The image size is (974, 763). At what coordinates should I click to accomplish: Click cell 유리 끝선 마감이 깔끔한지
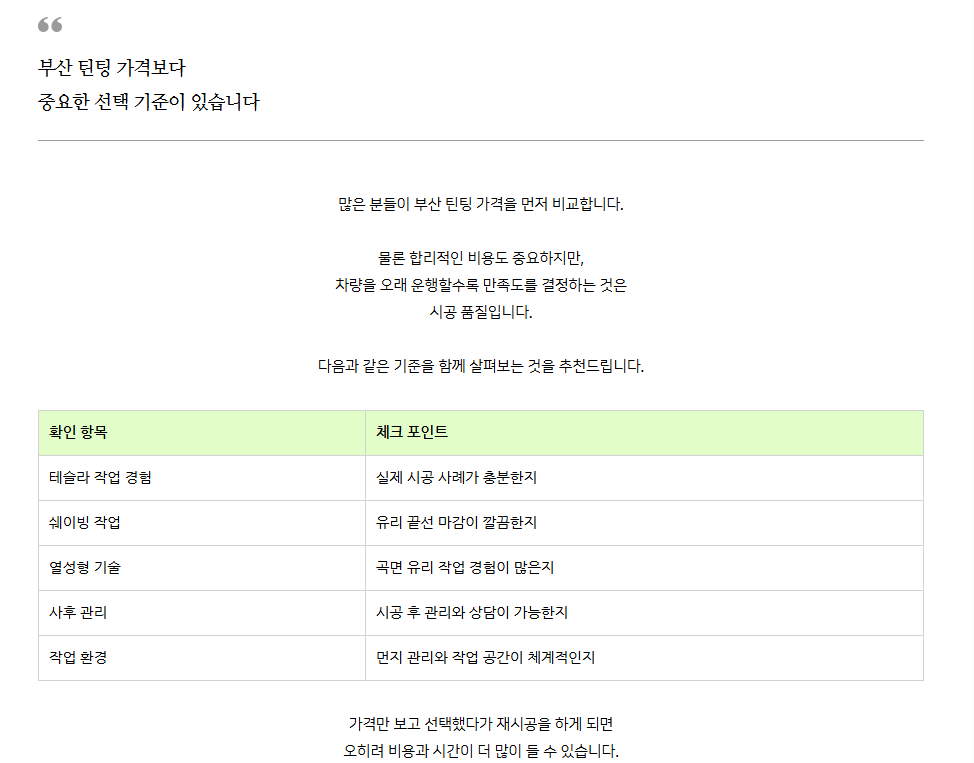[x=644, y=523]
